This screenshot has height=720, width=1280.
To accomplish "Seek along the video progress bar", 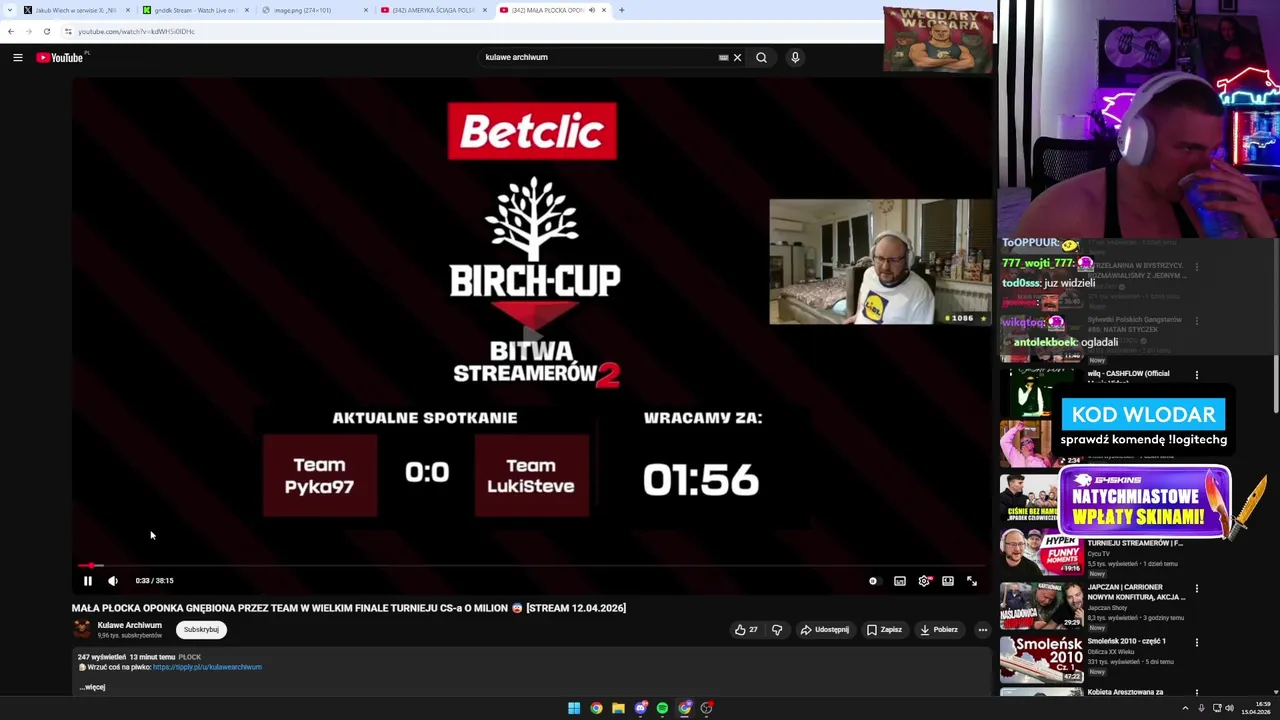I will pyautogui.click(x=532, y=566).
